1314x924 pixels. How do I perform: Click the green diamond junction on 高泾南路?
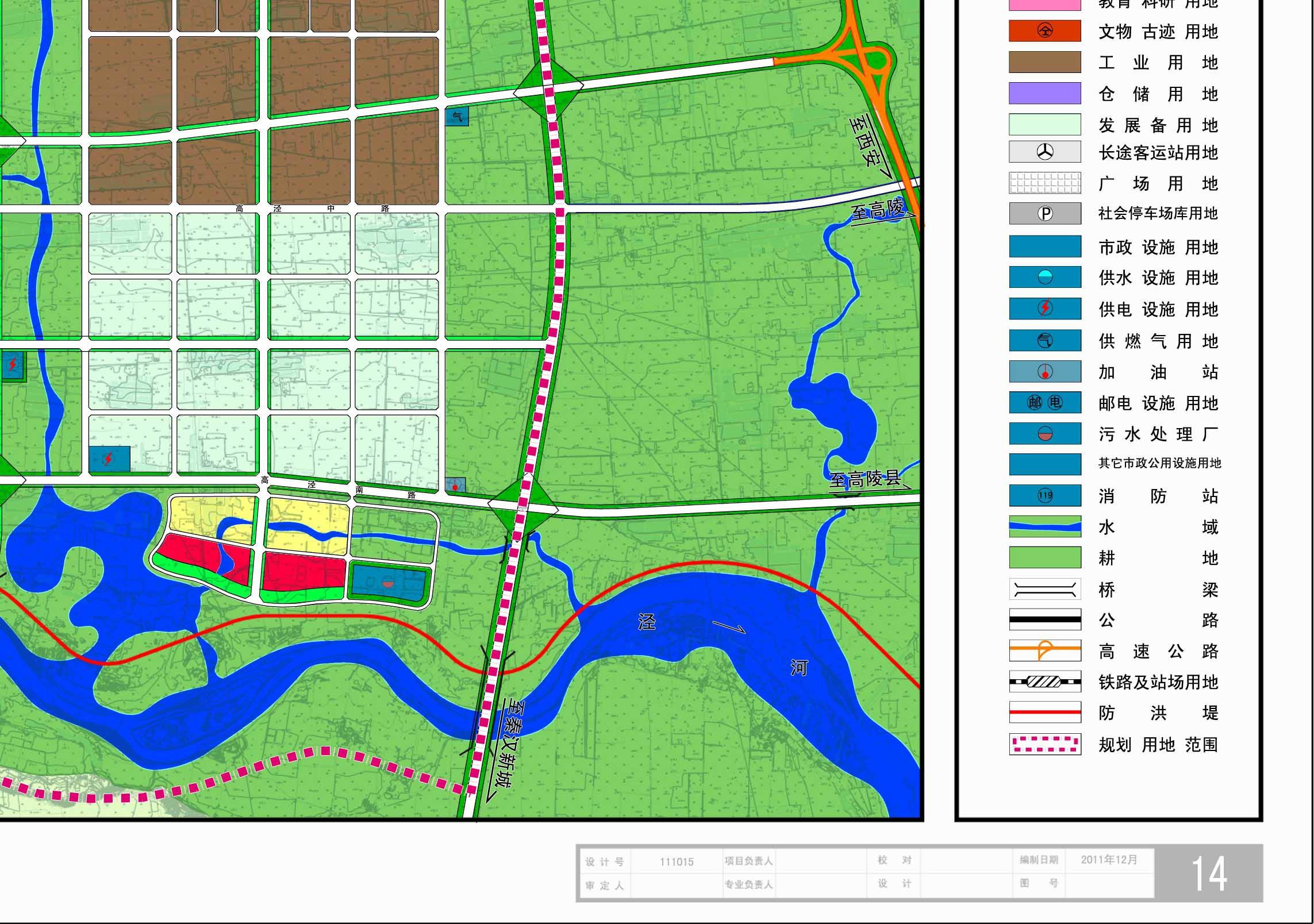tap(523, 506)
